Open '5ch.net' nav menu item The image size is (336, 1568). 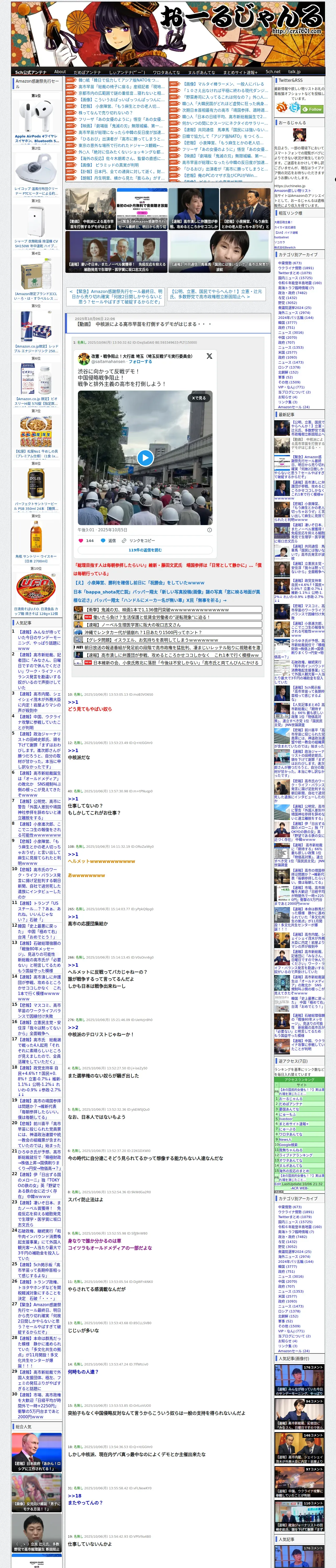pos(273,72)
